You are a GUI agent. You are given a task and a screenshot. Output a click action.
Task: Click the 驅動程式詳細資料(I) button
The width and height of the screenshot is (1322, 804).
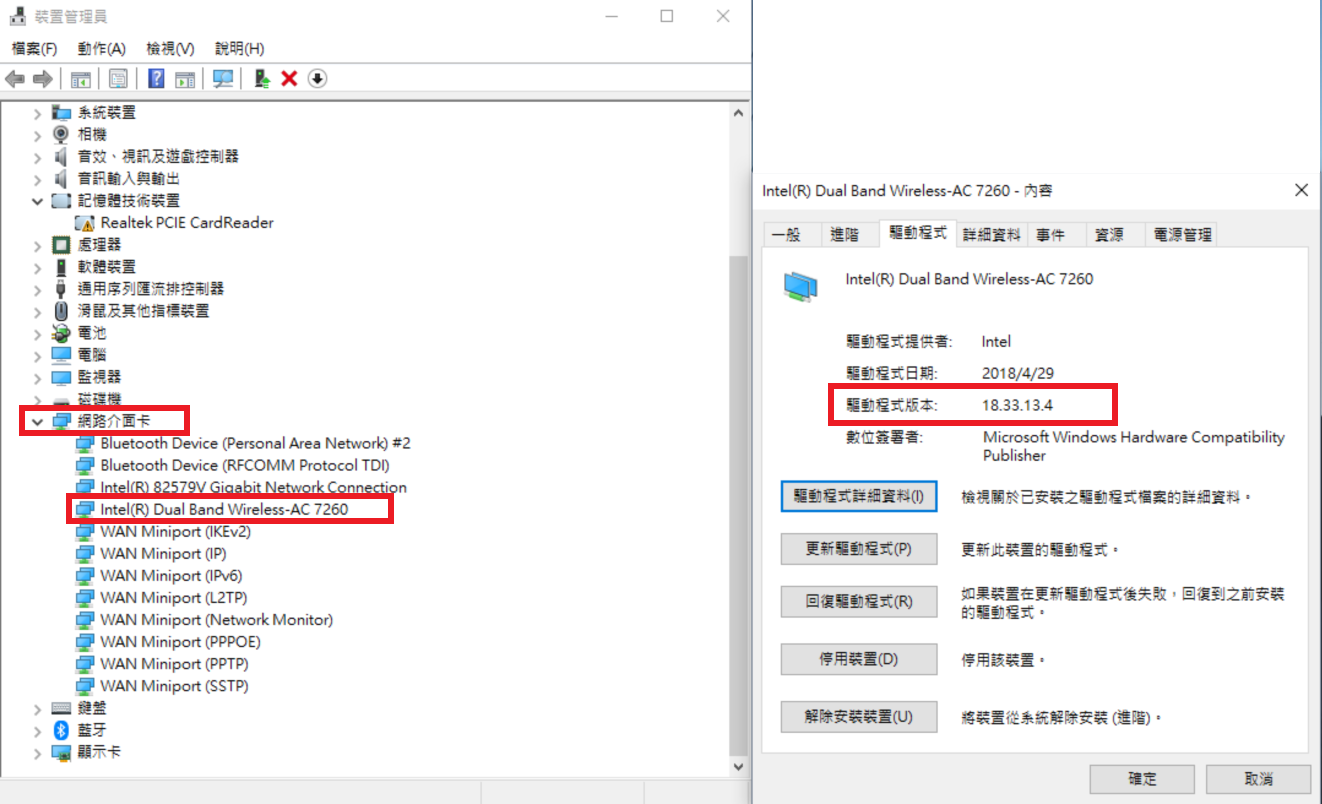(859, 497)
